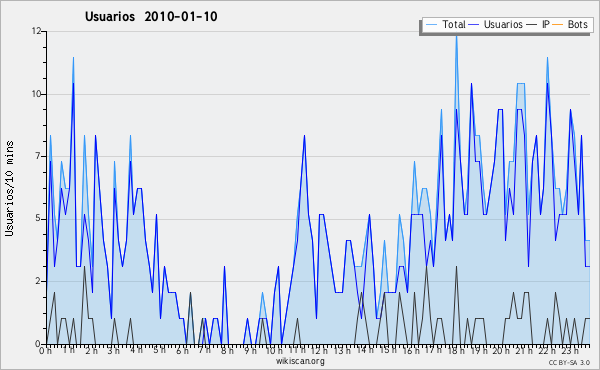Click the orange Bots legend line swatch
Viewport: 600px width, 370px height.
[x=558, y=25]
